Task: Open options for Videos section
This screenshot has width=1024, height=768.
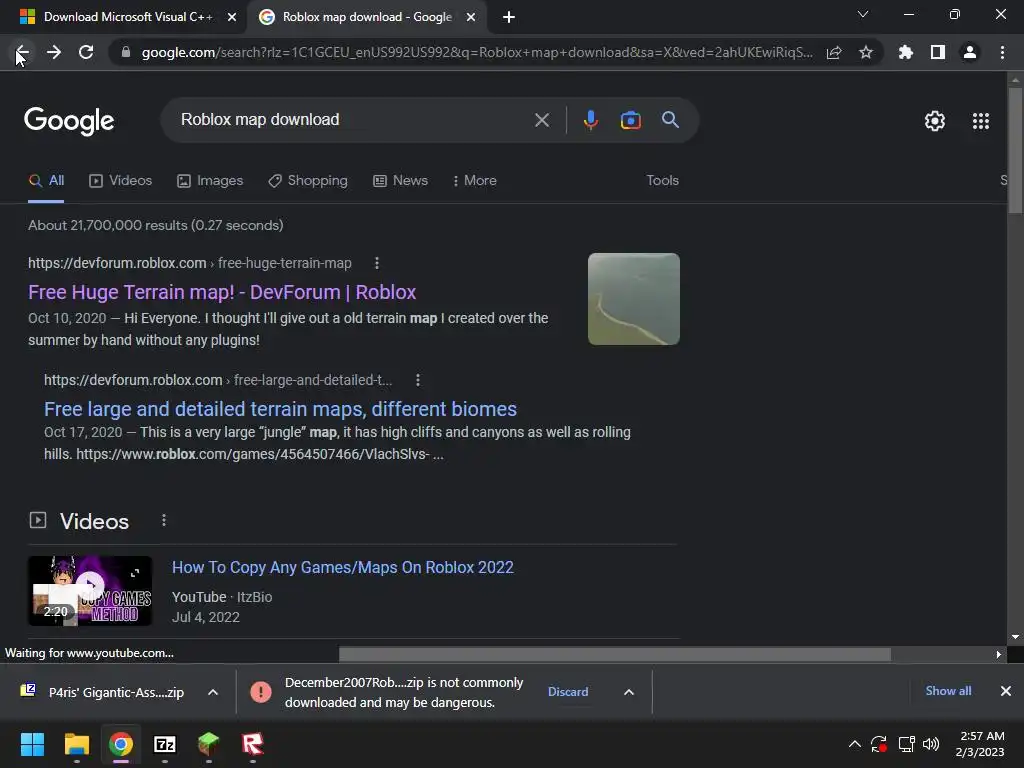Action: pyautogui.click(x=164, y=520)
